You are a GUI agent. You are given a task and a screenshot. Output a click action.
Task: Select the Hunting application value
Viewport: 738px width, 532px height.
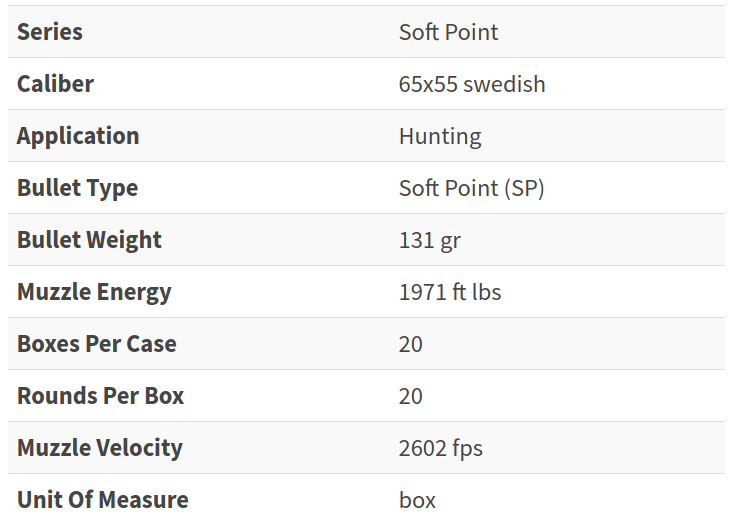(x=440, y=137)
